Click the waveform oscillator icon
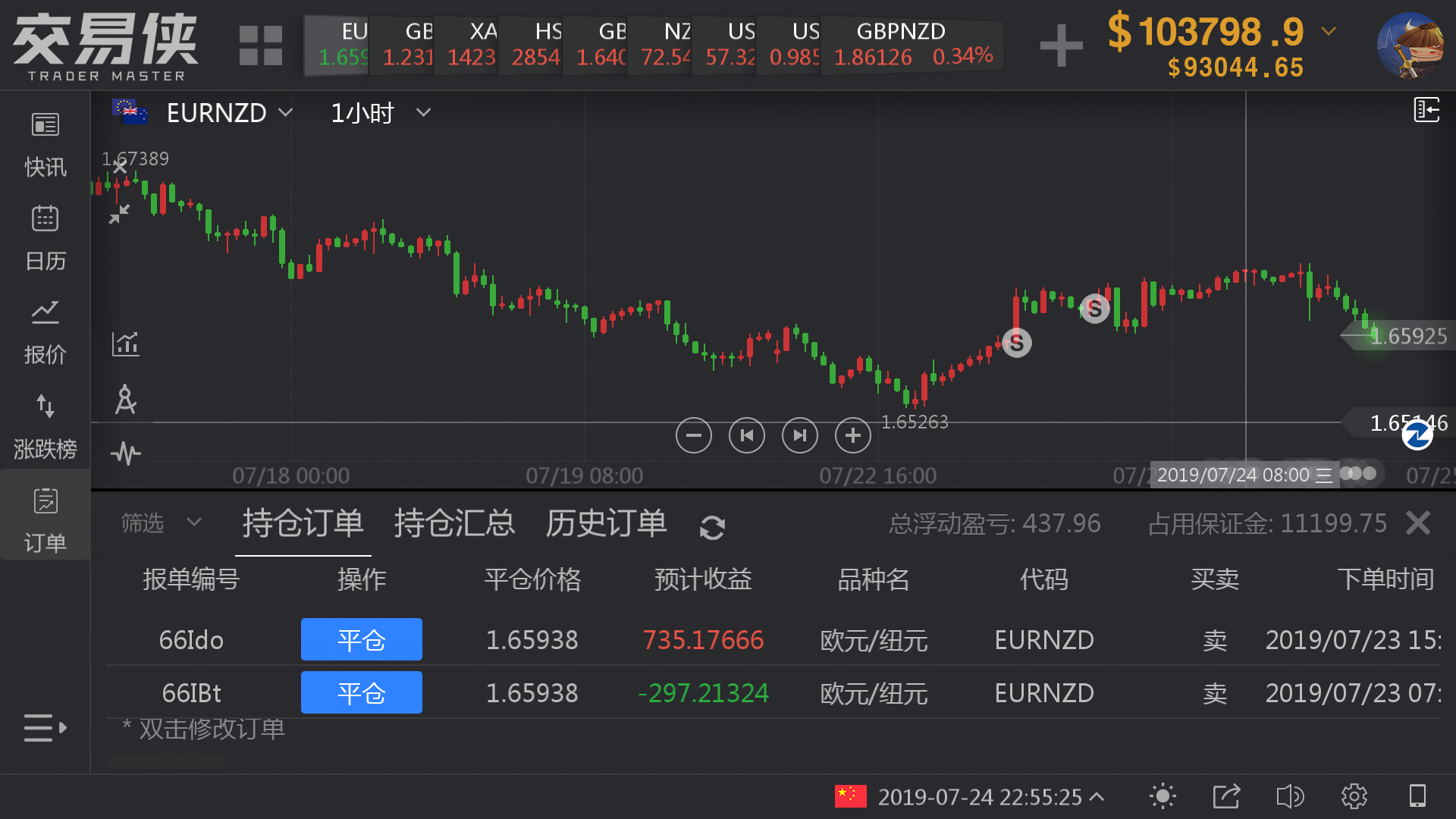1456x819 pixels. pyautogui.click(x=126, y=453)
